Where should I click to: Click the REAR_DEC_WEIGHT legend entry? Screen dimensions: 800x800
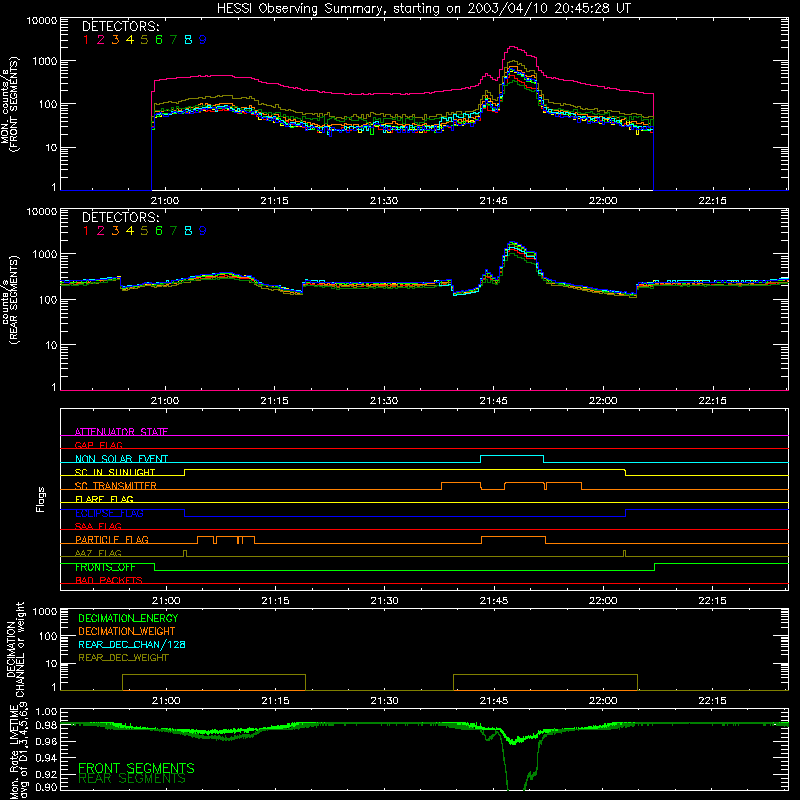[123, 658]
